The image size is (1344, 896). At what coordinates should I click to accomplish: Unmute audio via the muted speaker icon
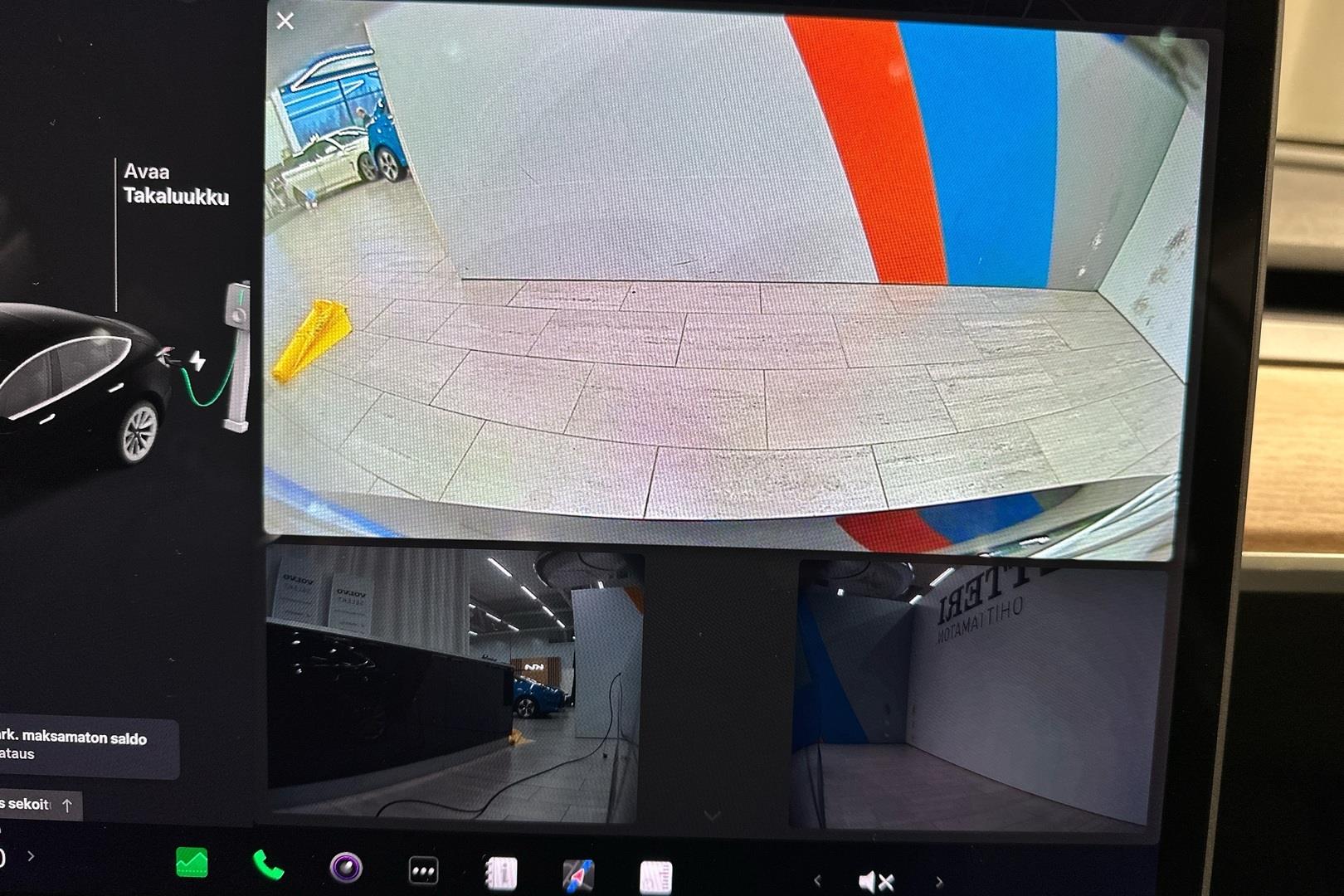[x=875, y=882]
